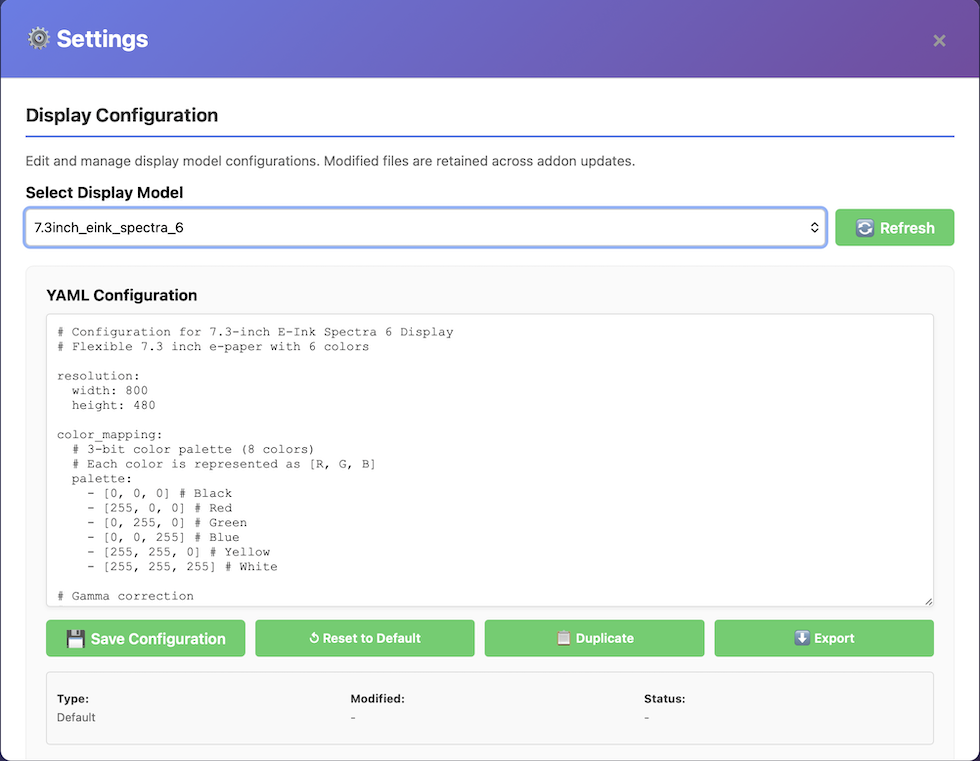Click the reset arrow icon on Reset to Default

(314, 638)
